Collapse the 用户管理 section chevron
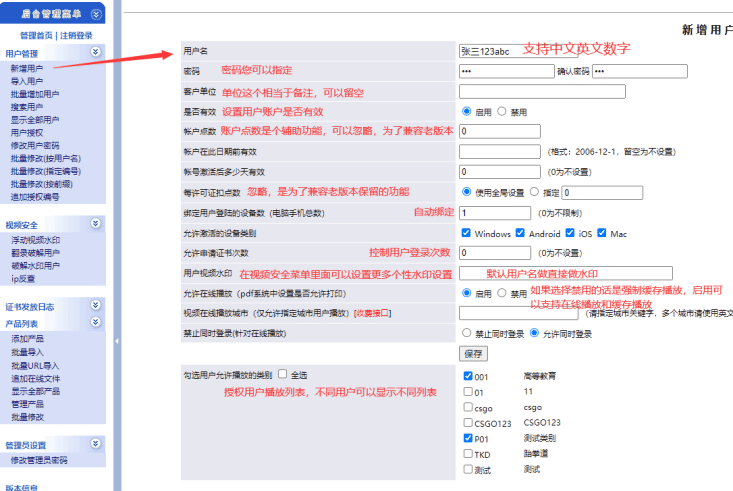Viewport: 733px width, 491px height. pos(95,51)
